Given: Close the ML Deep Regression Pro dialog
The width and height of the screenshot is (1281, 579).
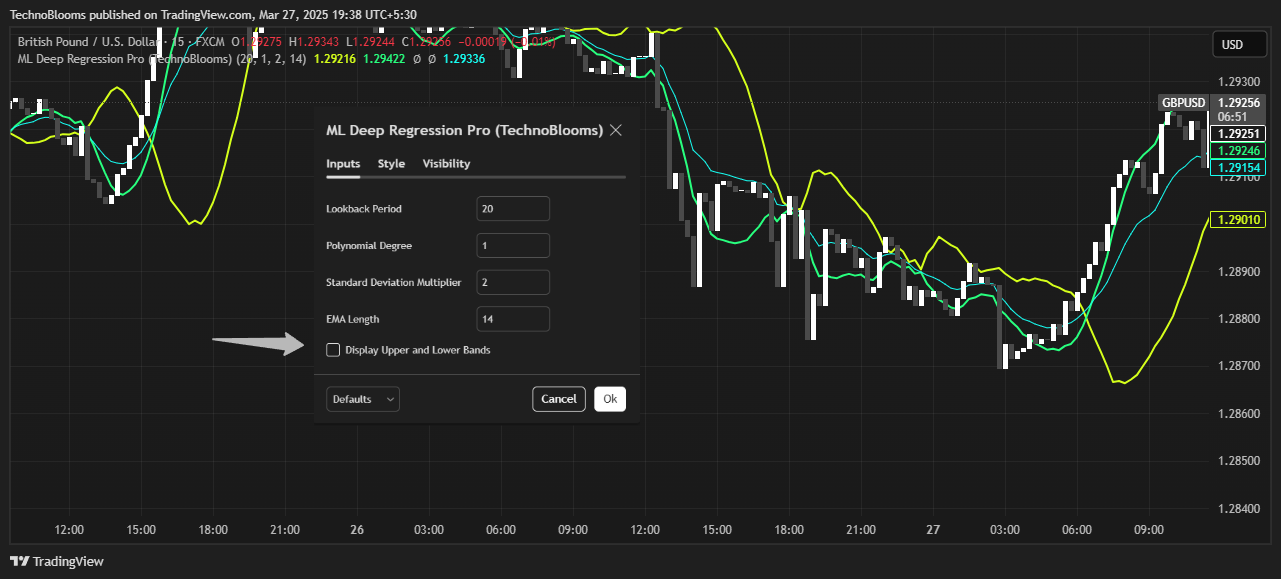Looking at the screenshot, I should [616, 130].
